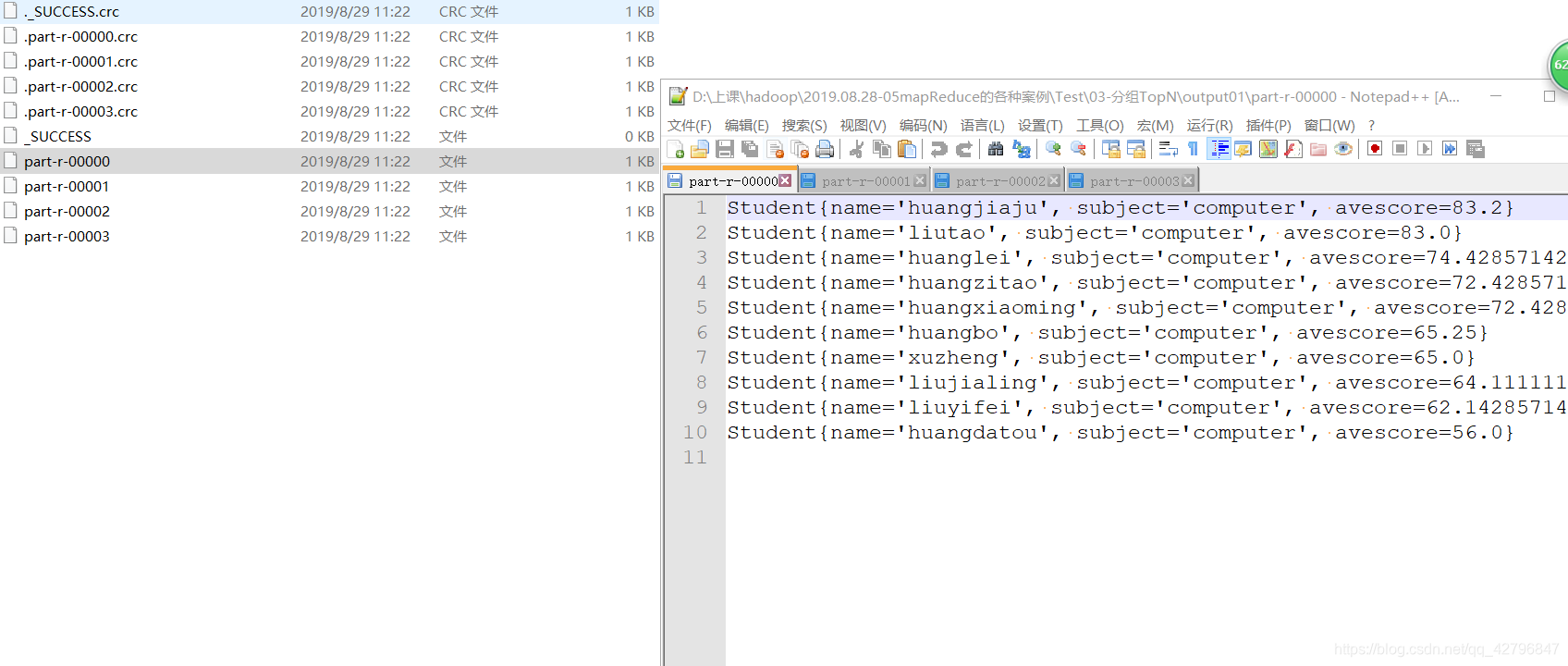The height and width of the screenshot is (666, 1568).
Task: Close the part-r-00002 tab
Action: pos(1054,180)
